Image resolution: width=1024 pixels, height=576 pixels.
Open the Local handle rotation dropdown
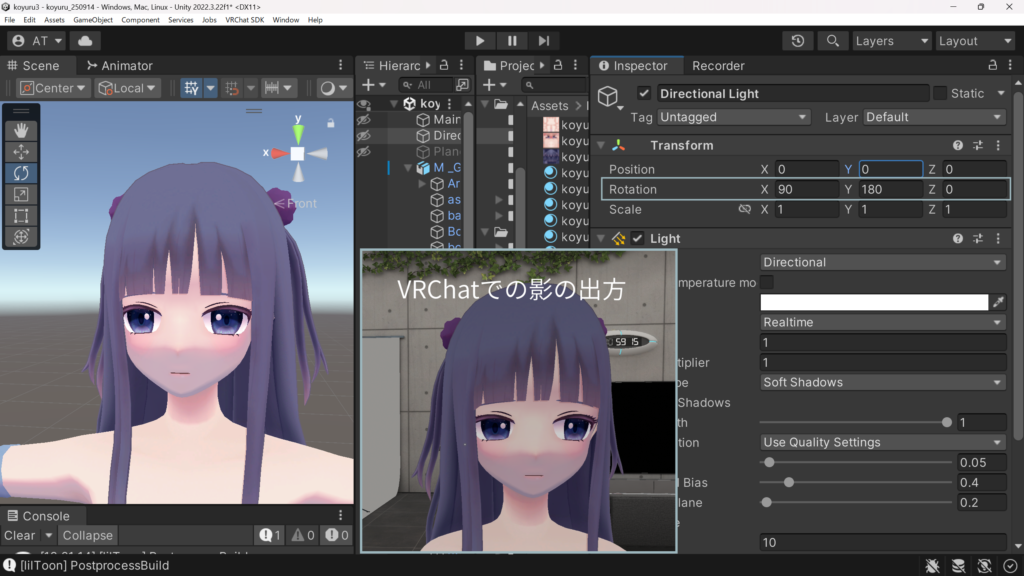127,88
